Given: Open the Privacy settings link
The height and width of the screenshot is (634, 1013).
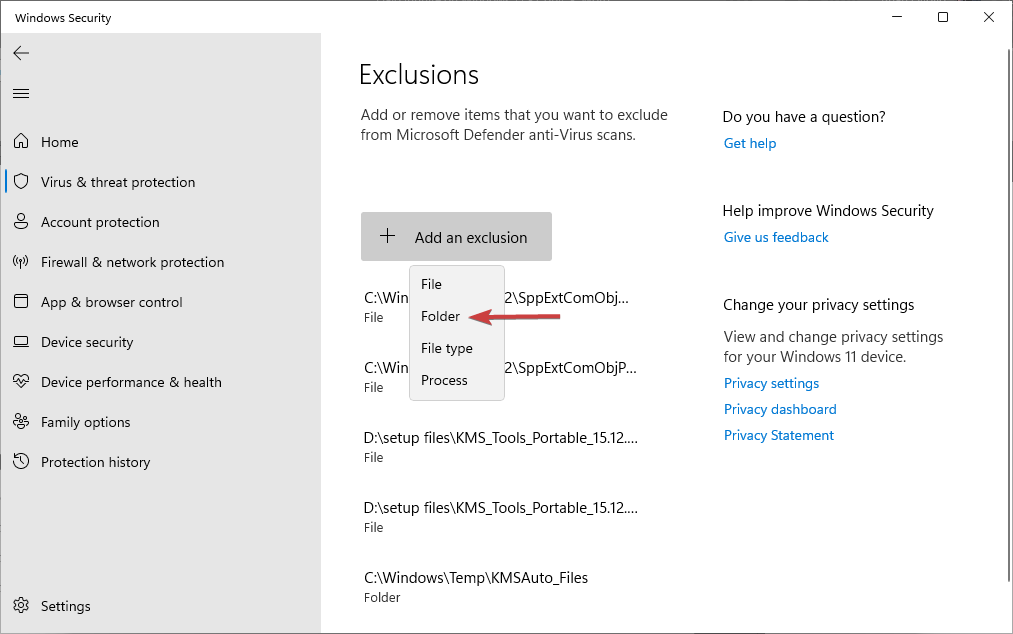Looking at the screenshot, I should coord(771,383).
